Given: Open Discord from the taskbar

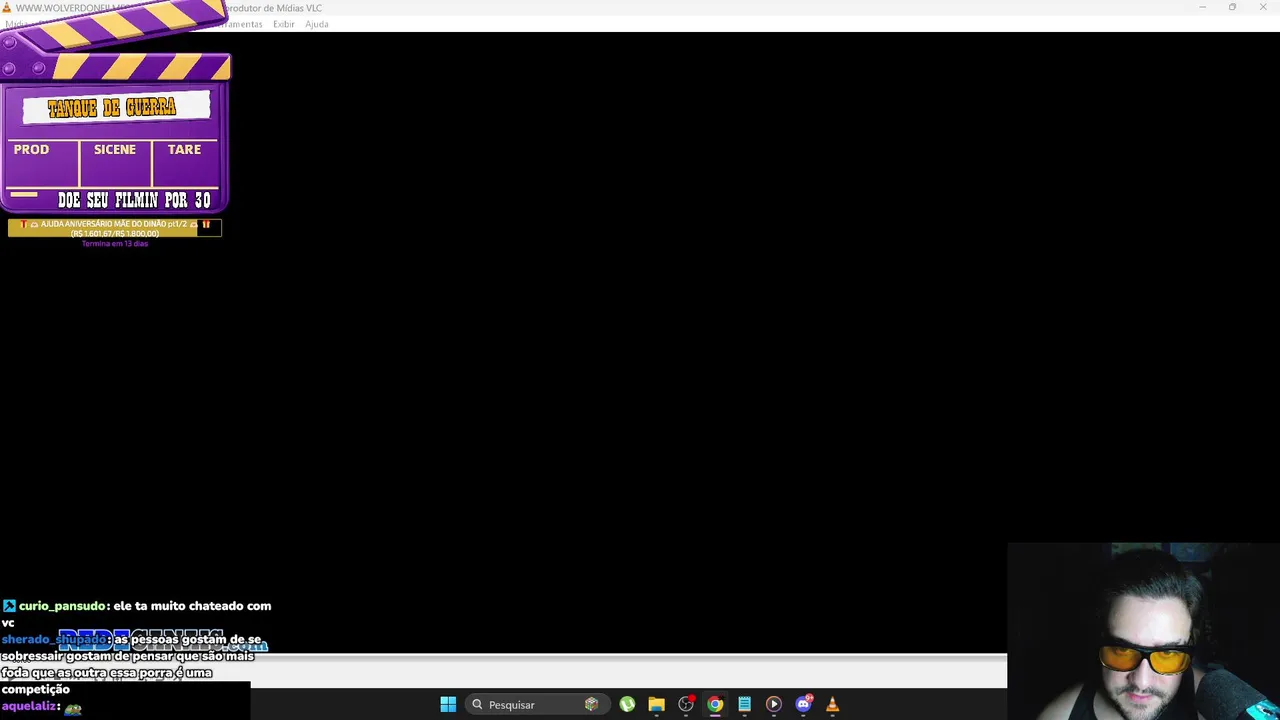Looking at the screenshot, I should point(803,705).
